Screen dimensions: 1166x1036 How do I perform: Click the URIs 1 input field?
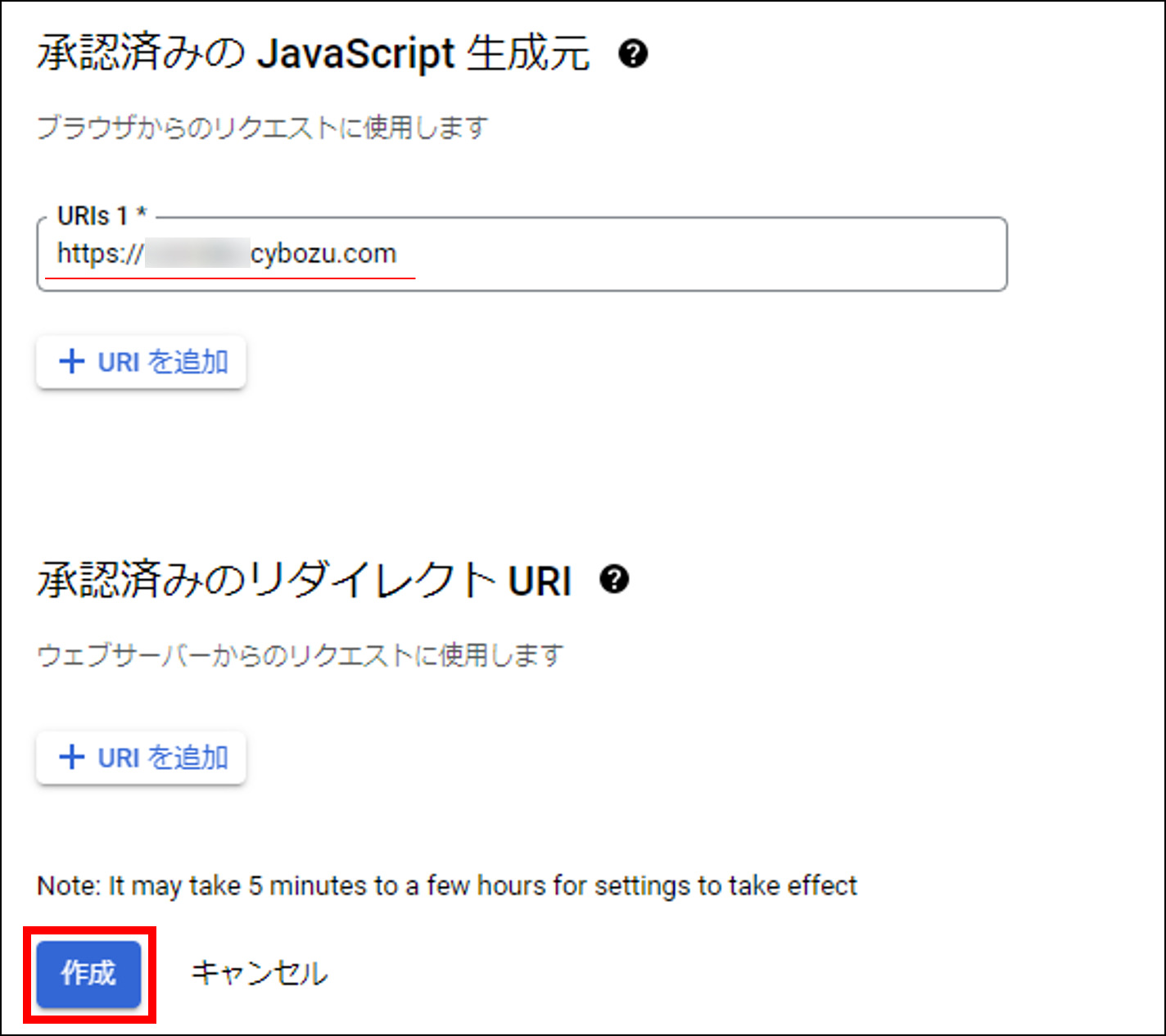[x=522, y=254]
